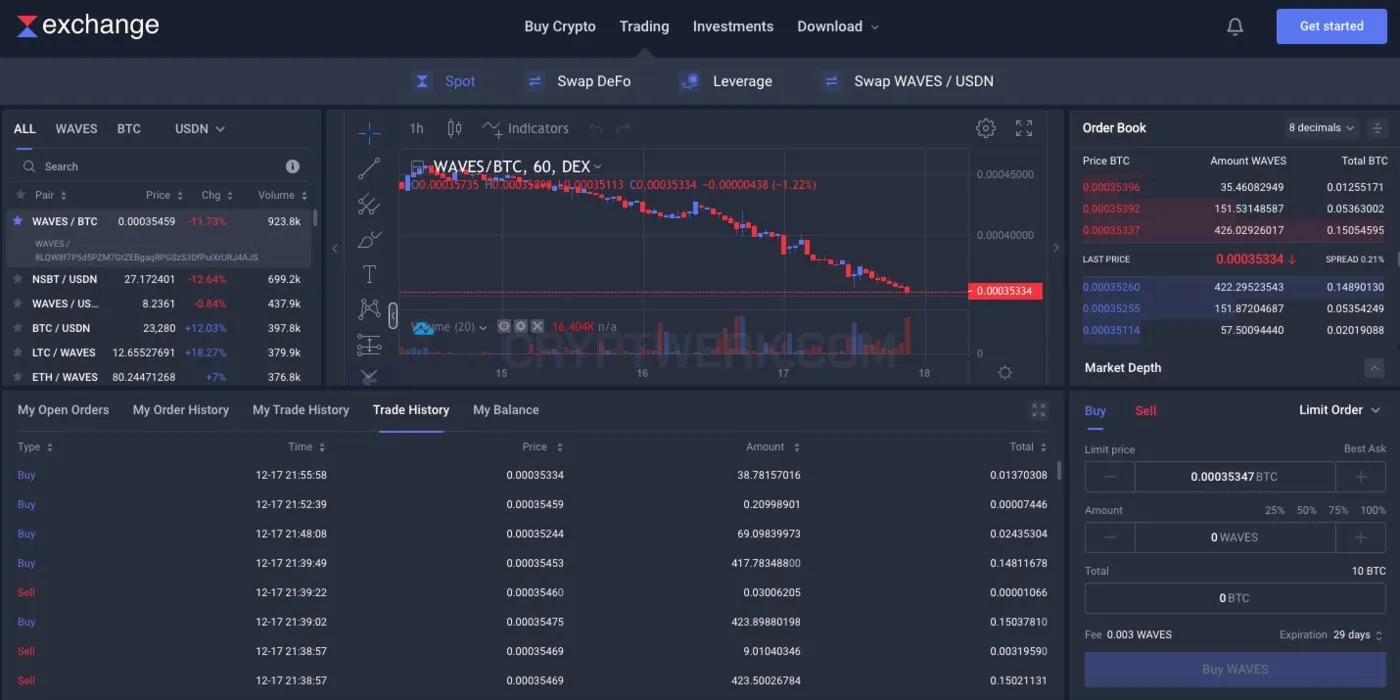This screenshot has width=1400, height=700.
Task: Open the chart Indicators menu
Action: [525, 128]
